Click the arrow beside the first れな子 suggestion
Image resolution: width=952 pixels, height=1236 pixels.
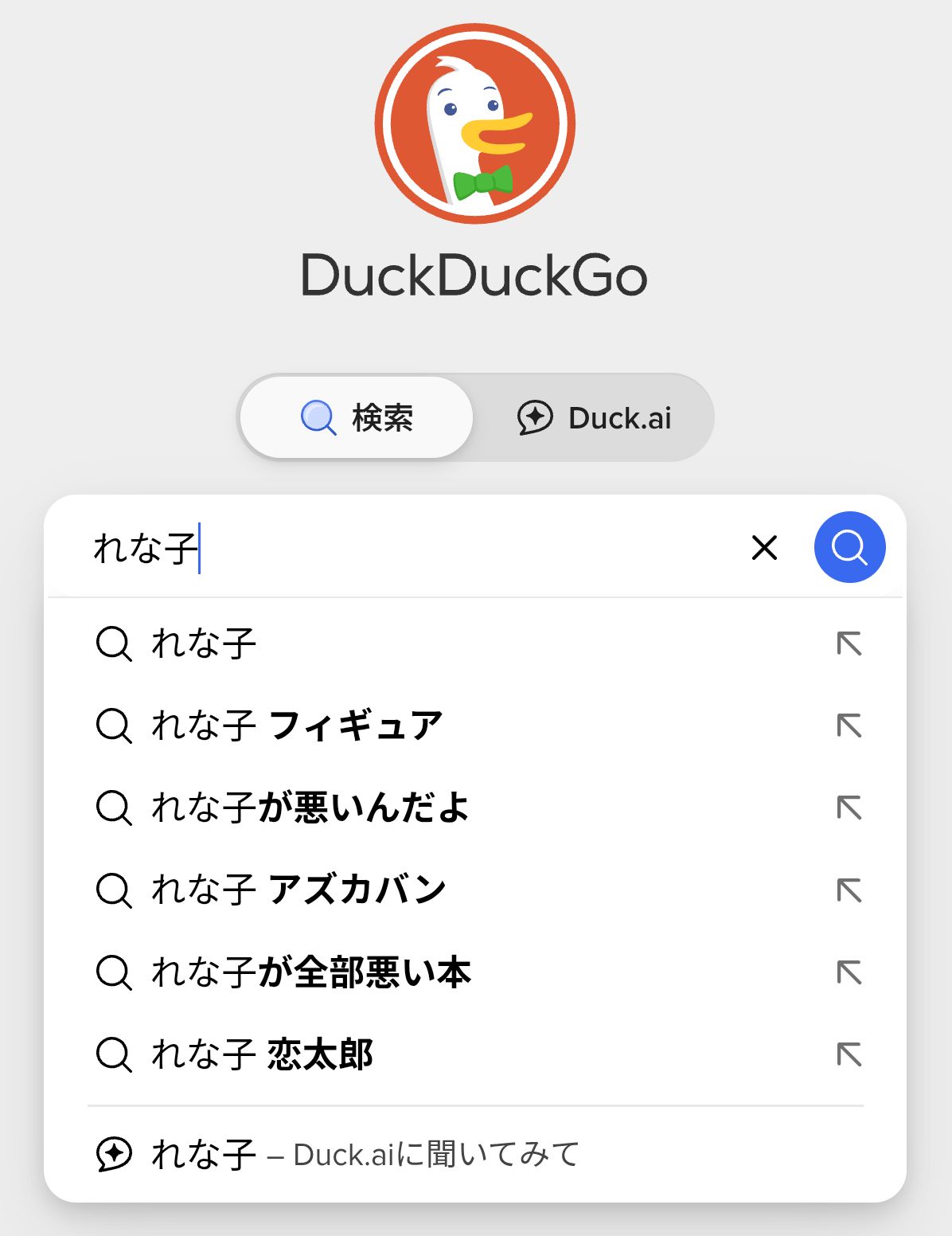click(x=849, y=643)
